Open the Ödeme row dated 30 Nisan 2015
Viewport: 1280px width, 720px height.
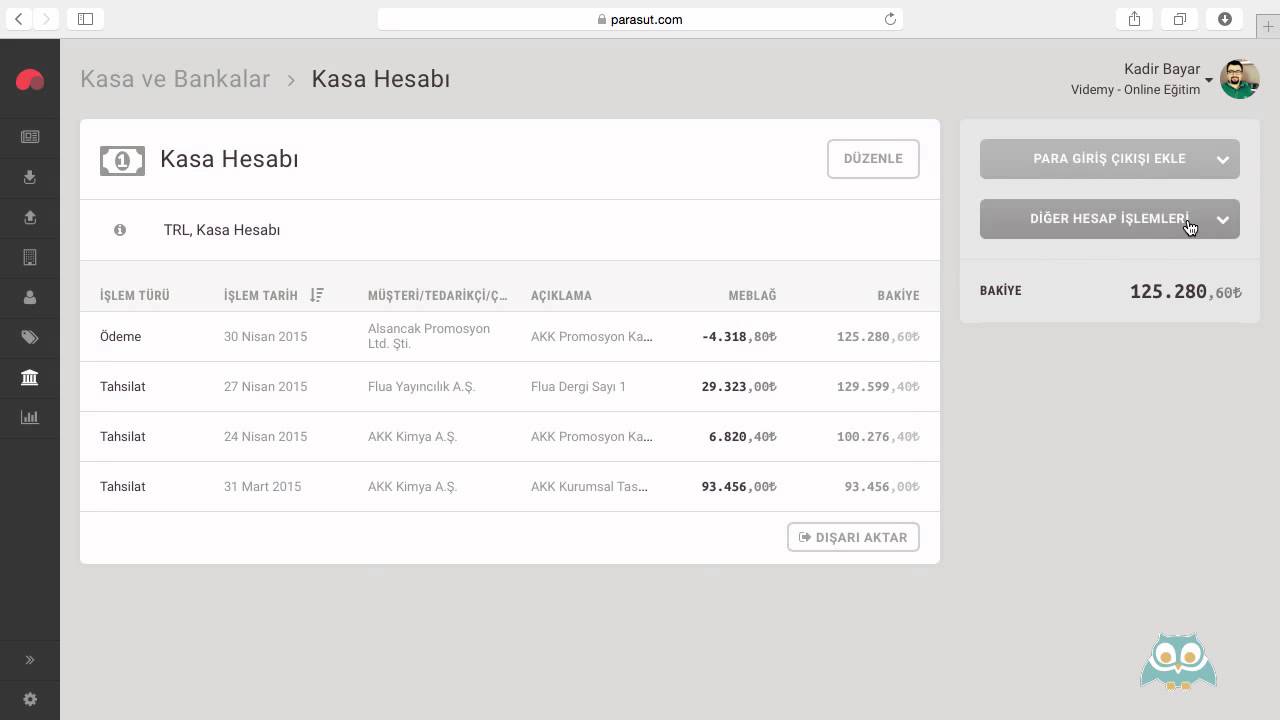pyautogui.click(x=510, y=337)
